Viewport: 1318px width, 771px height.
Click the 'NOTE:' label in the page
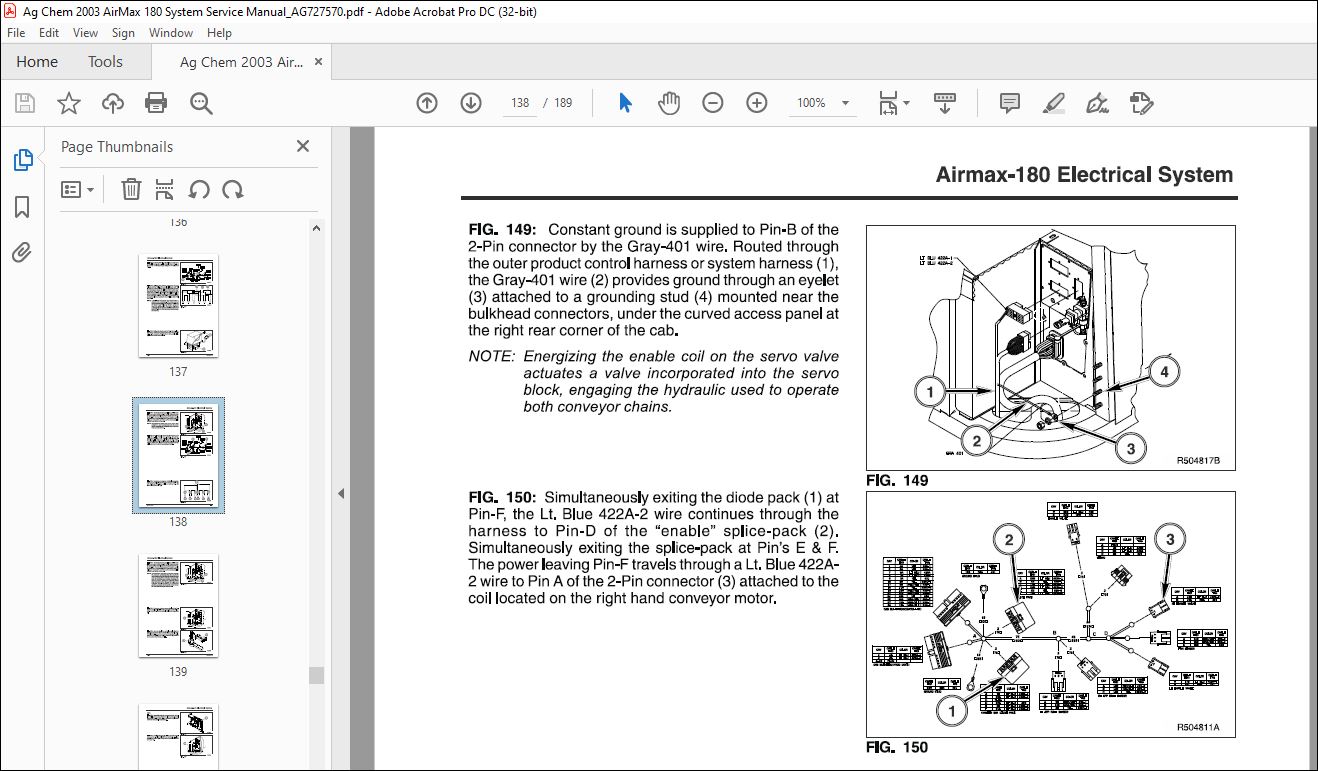[491, 357]
